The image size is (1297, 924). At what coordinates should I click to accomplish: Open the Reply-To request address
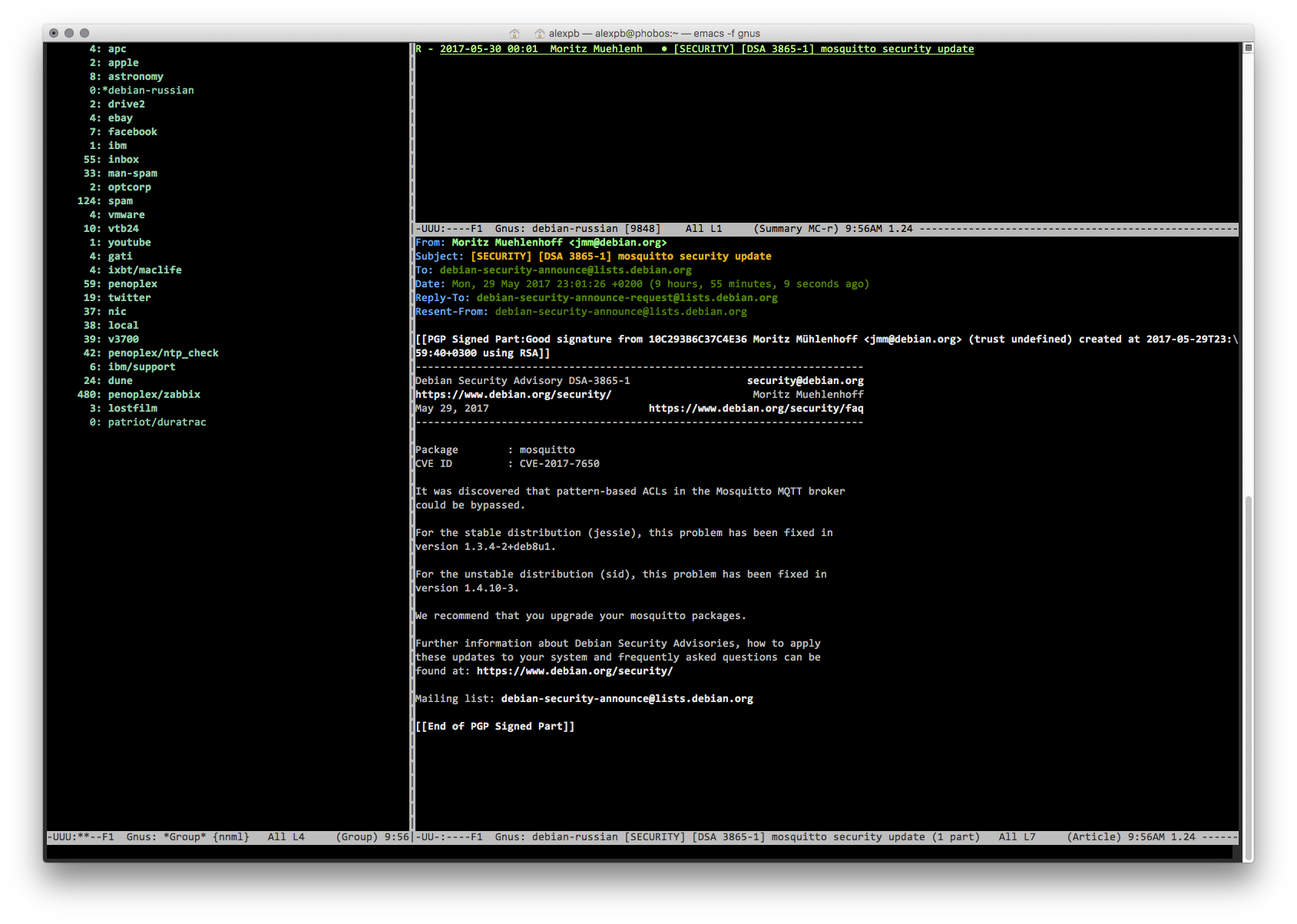click(627, 297)
